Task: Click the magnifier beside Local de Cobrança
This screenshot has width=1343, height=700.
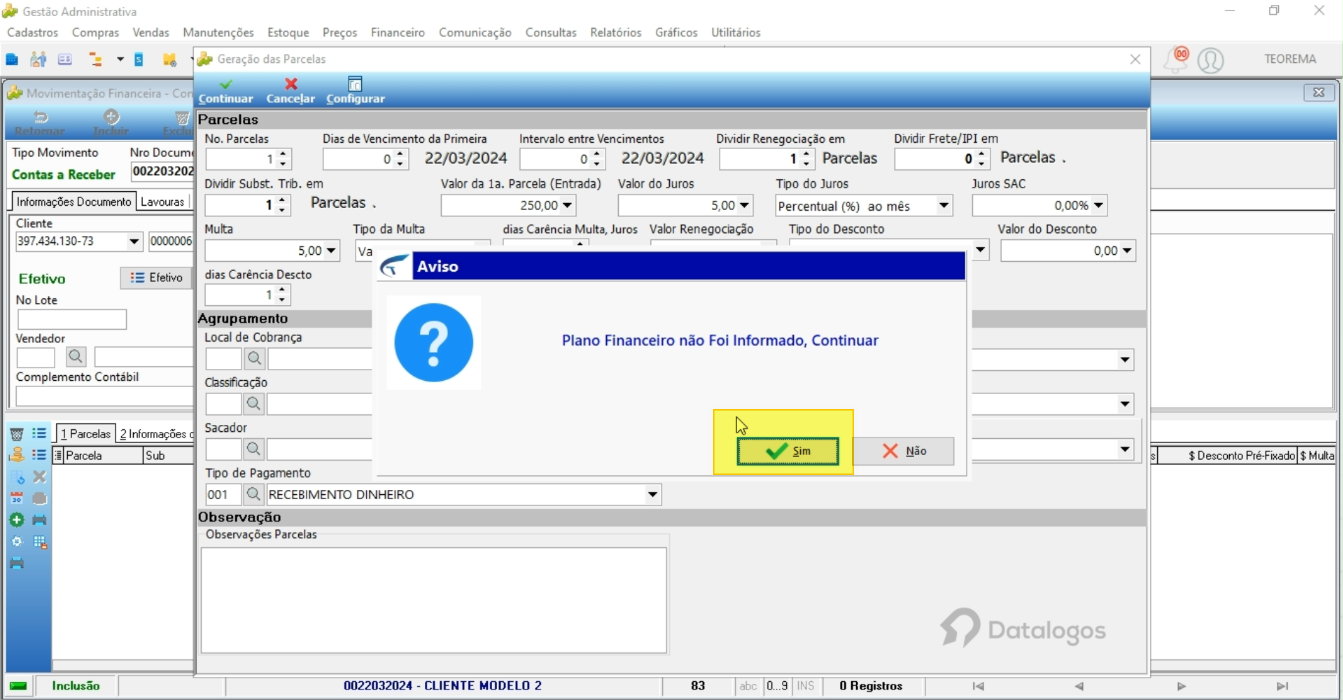Action: click(255, 358)
